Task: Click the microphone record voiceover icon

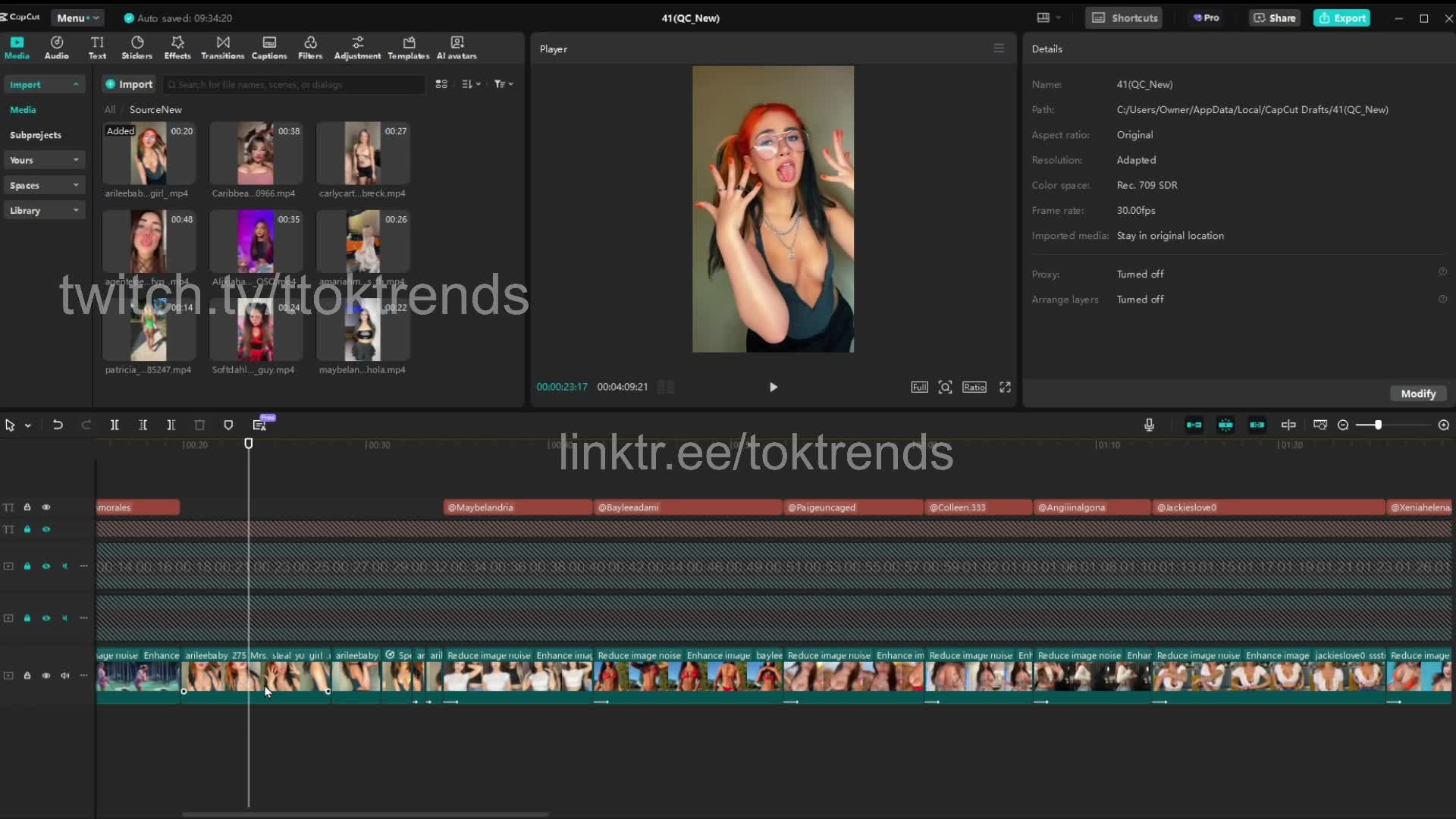Action: pyautogui.click(x=1149, y=425)
